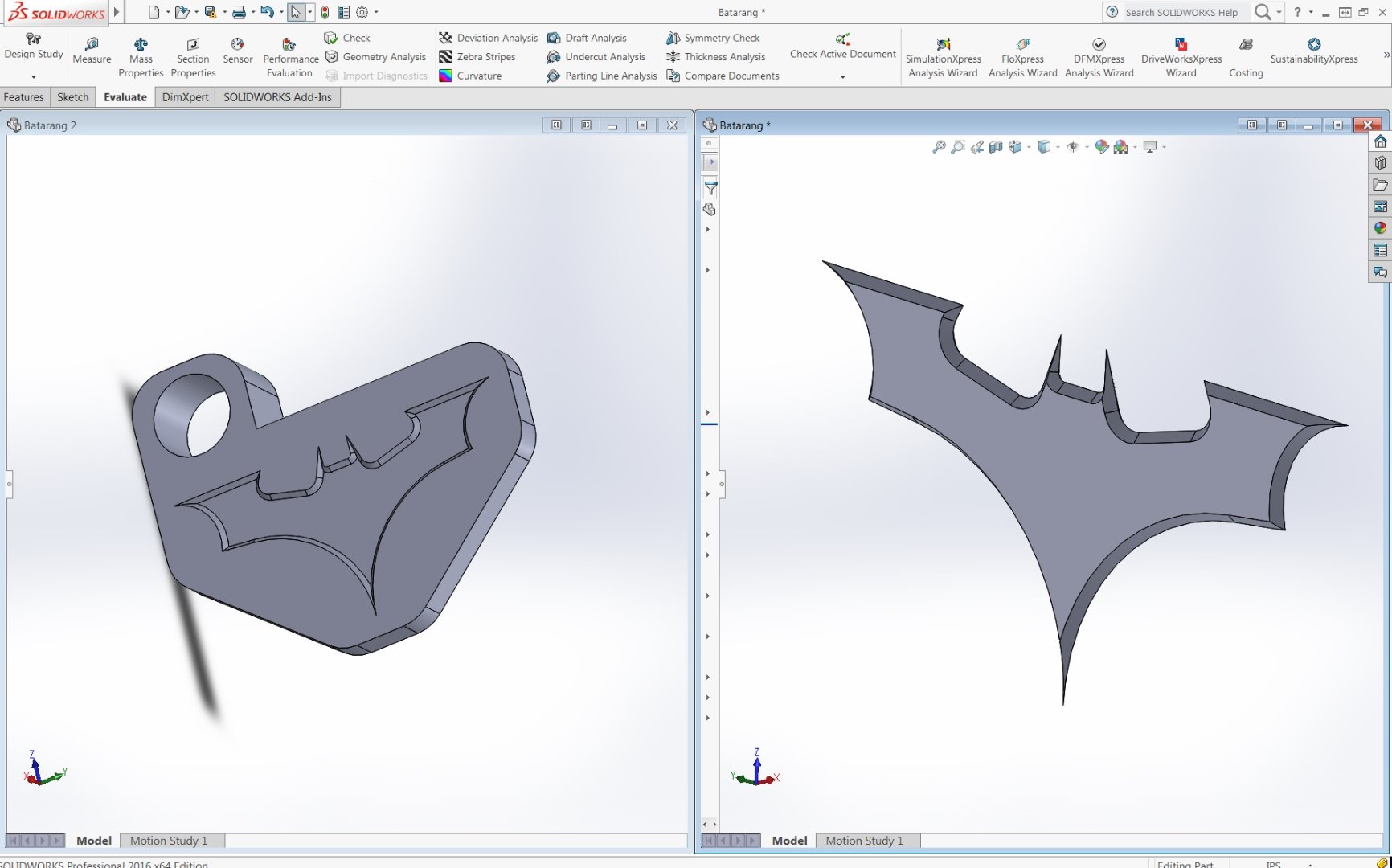Open Deviation Analysis

[x=489, y=38]
